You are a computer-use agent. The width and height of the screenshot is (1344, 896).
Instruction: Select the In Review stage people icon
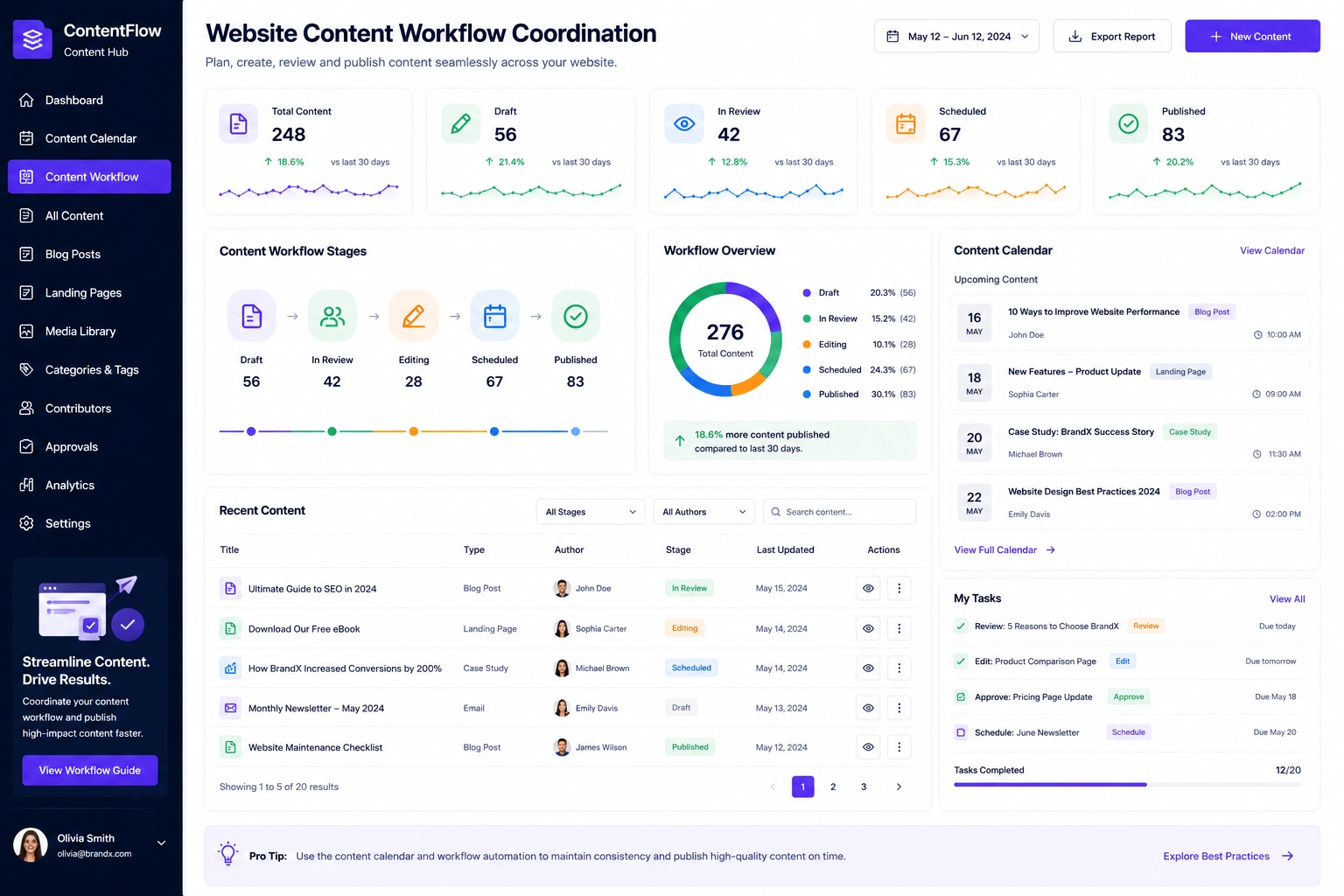pyautogui.click(x=332, y=316)
